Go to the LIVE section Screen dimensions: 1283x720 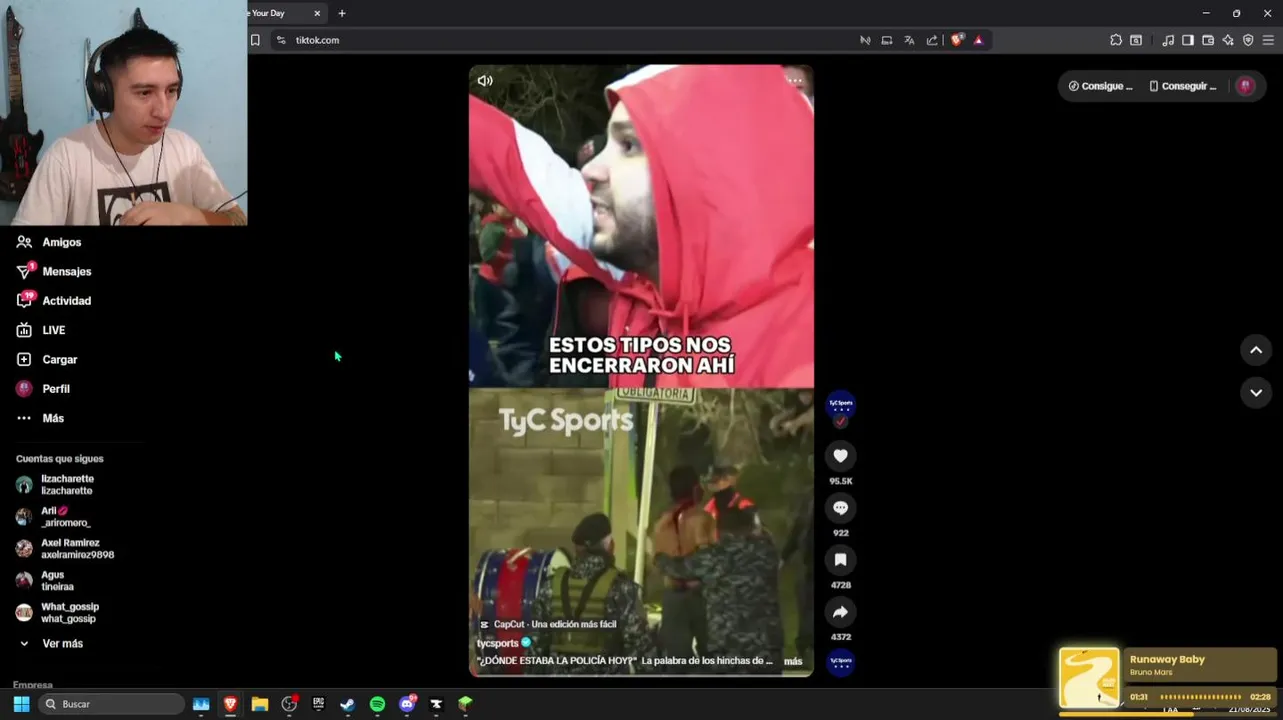[x=40, y=330]
